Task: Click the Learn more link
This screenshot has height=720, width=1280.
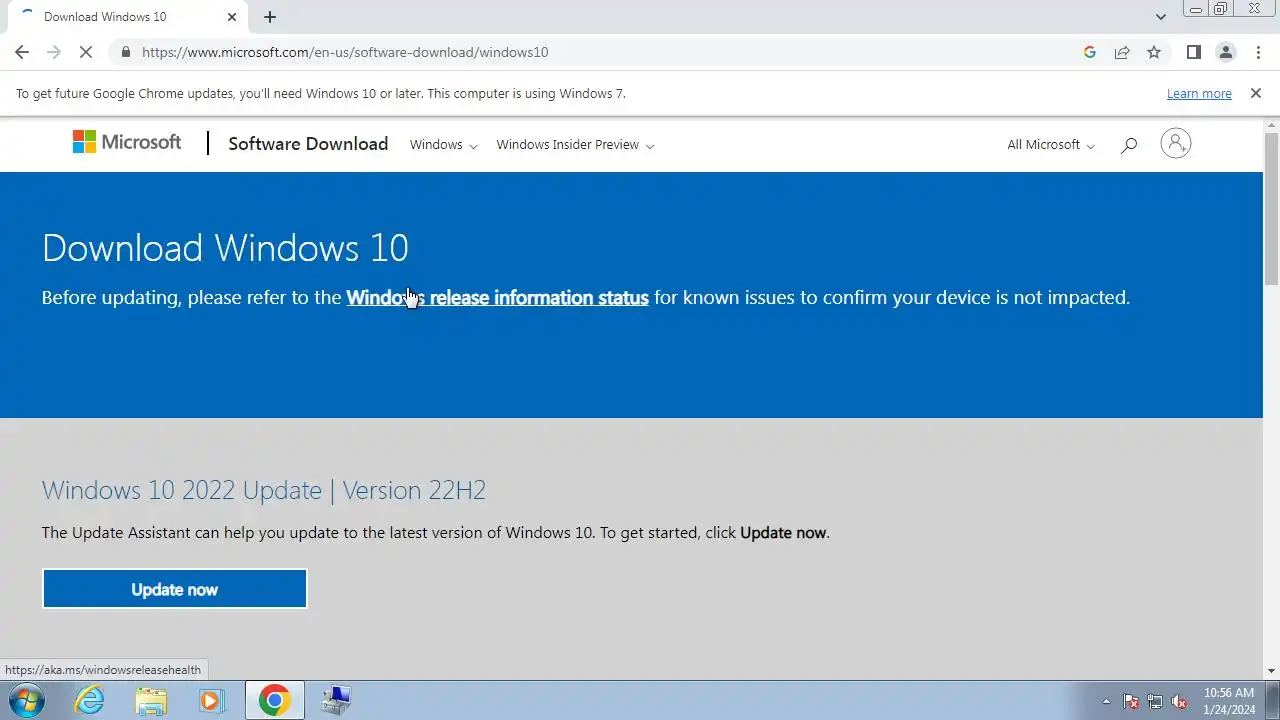Action: (1199, 93)
